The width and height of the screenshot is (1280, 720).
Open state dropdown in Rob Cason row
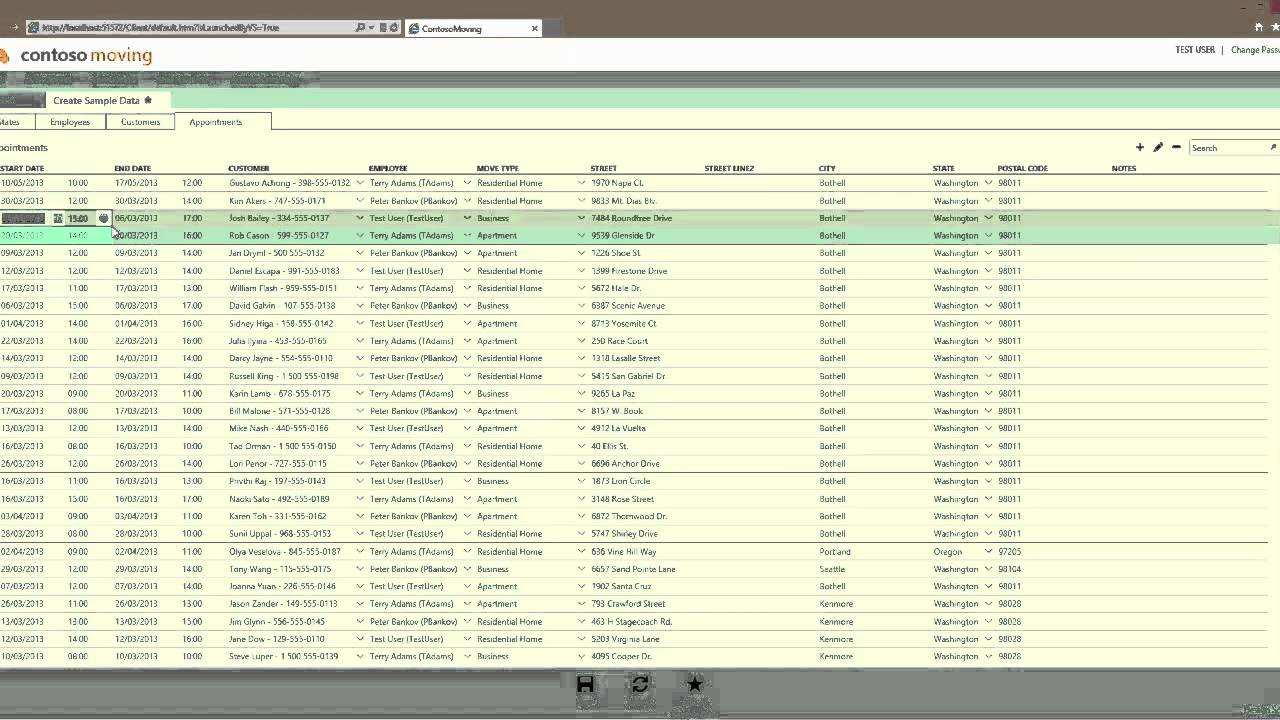[x=988, y=235]
